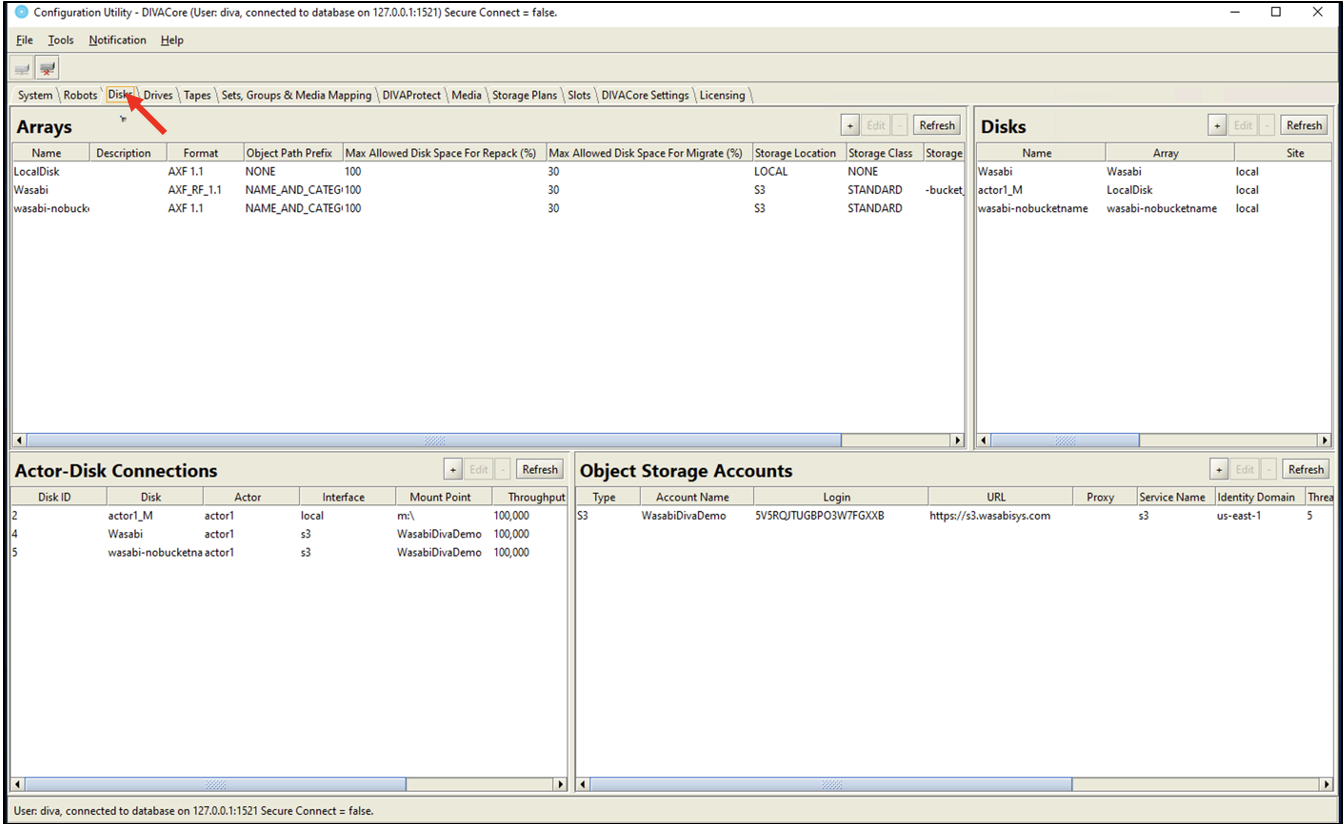This screenshot has height=828, width=1344.
Task: Switch to the DIVAProtect tab
Action: point(411,95)
